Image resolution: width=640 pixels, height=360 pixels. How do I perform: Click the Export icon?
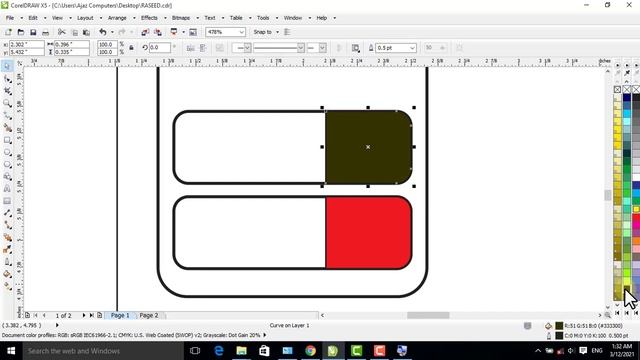[x=158, y=32]
